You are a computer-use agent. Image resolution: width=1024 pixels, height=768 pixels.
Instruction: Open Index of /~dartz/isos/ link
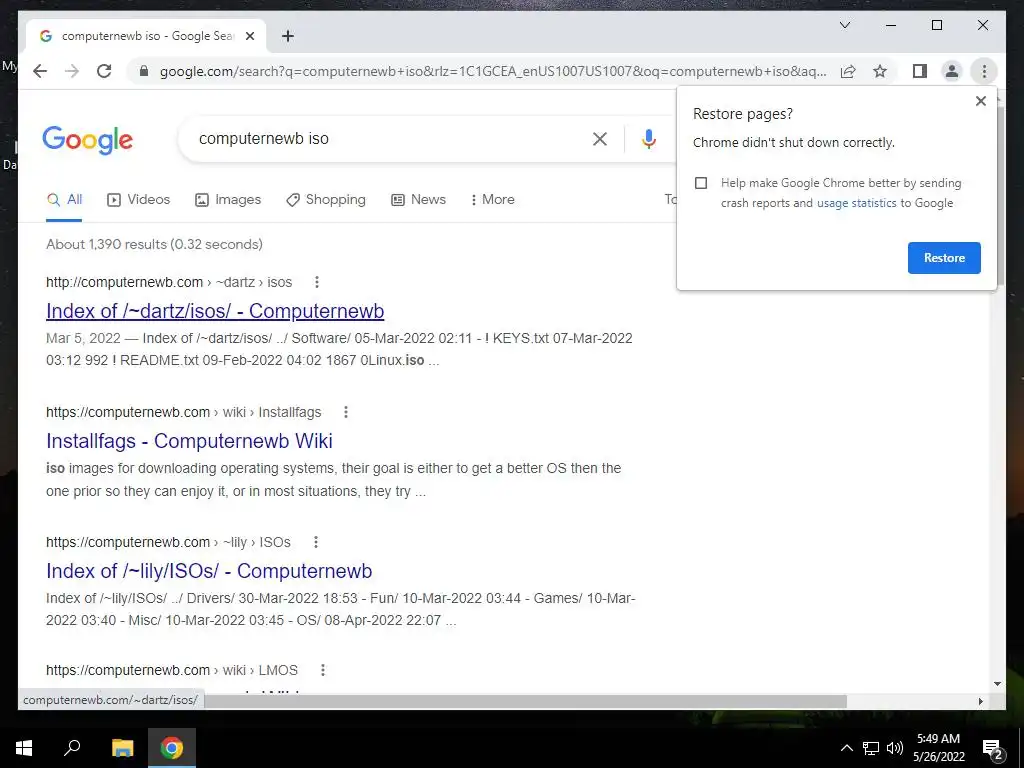(215, 311)
